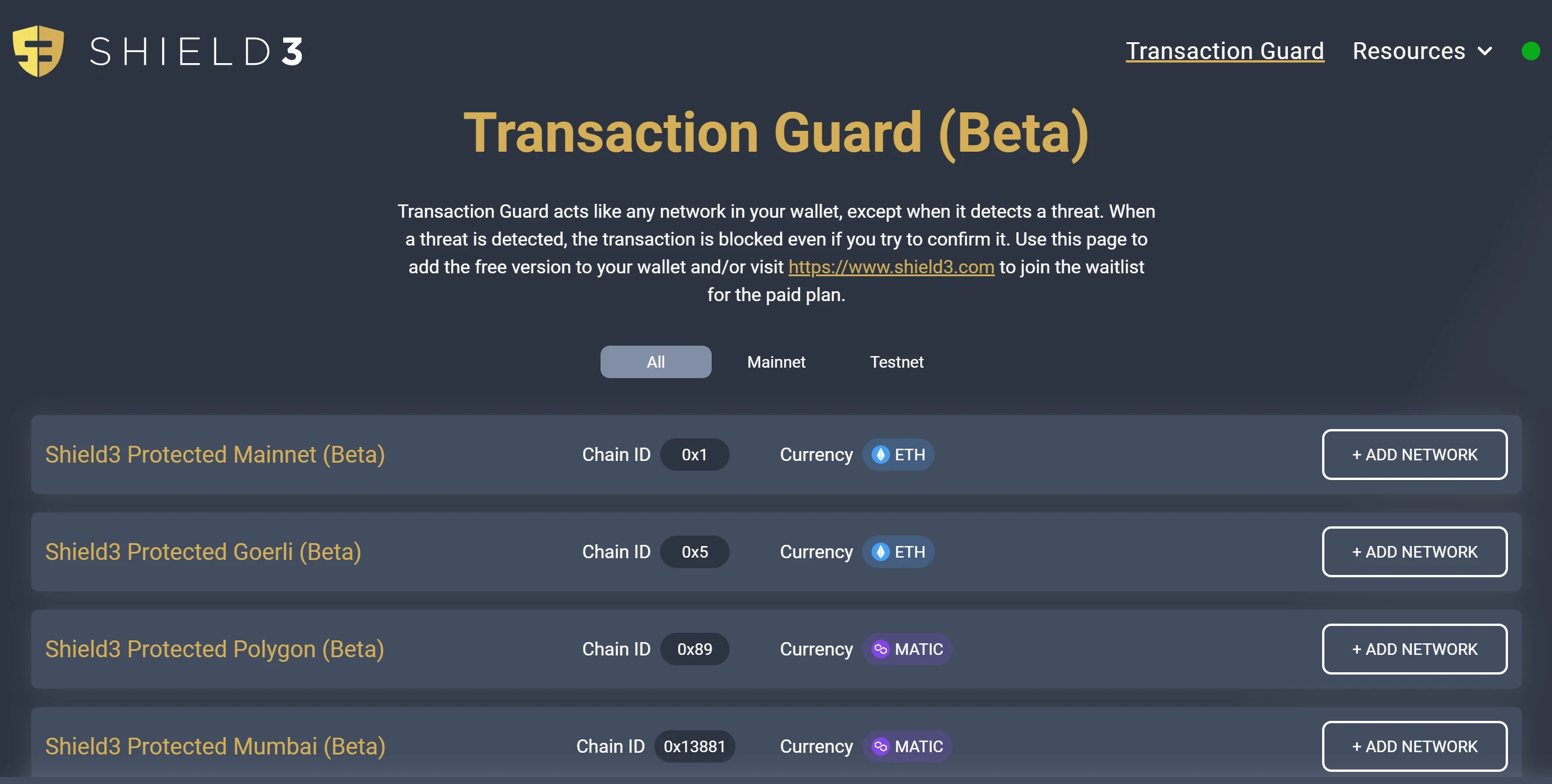Open the https://www.shield3.com link

point(891,267)
